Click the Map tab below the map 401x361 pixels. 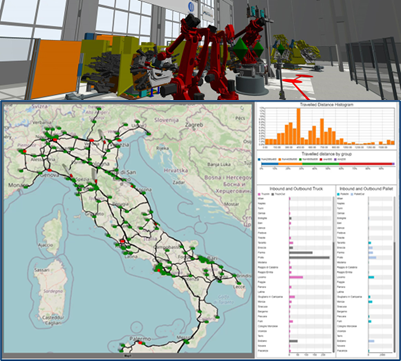pyautogui.click(x=127, y=355)
